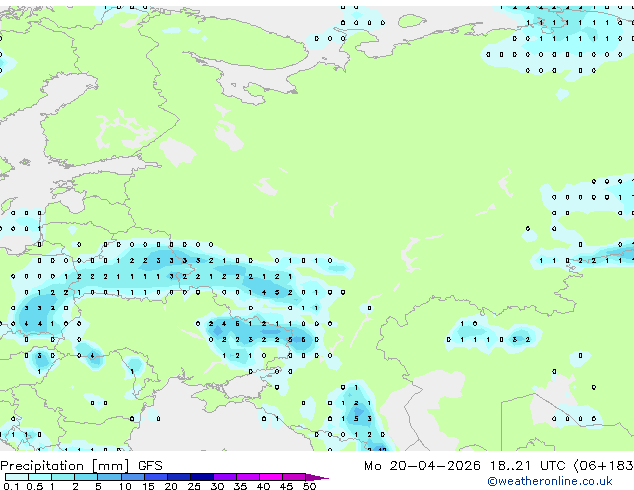The image size is (634, 490).
Task: Click the 15 to 20 mm legend swatch
Action: pos(156,477)
